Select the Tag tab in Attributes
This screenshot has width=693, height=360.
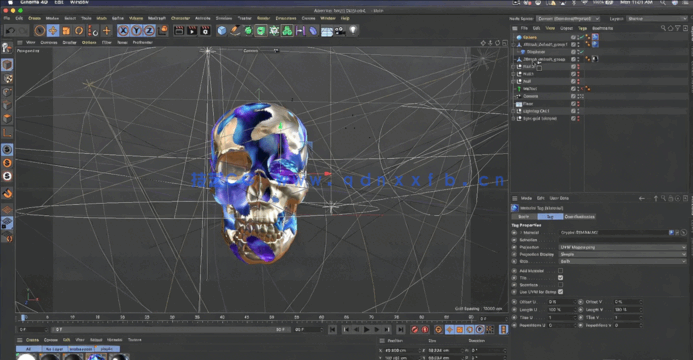point(550,217)
